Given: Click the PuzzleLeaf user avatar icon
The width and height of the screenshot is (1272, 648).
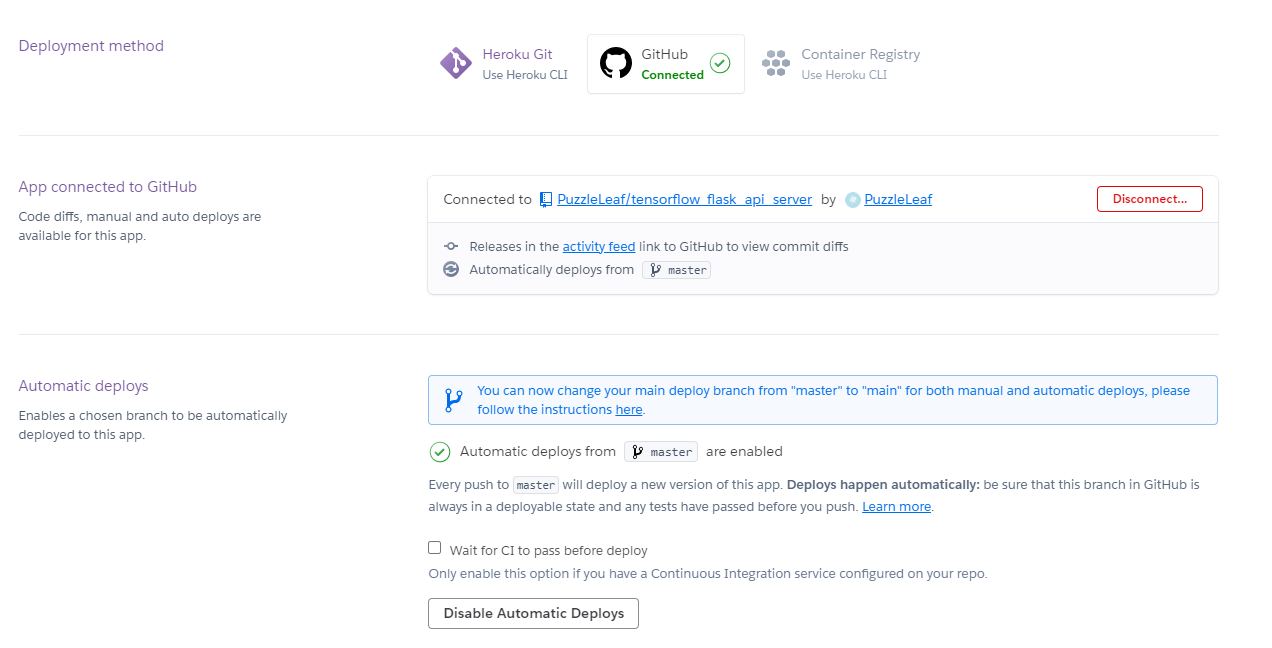Looking at the screenshot, I should pos(853,199).
